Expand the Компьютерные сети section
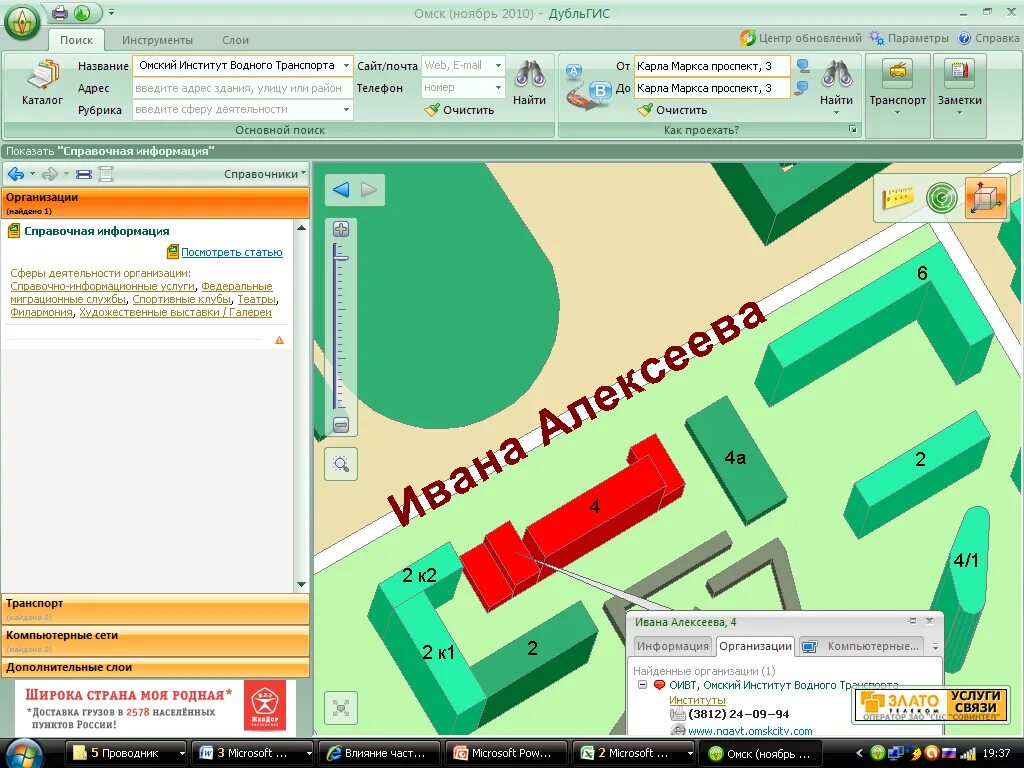 coord(155,641)
